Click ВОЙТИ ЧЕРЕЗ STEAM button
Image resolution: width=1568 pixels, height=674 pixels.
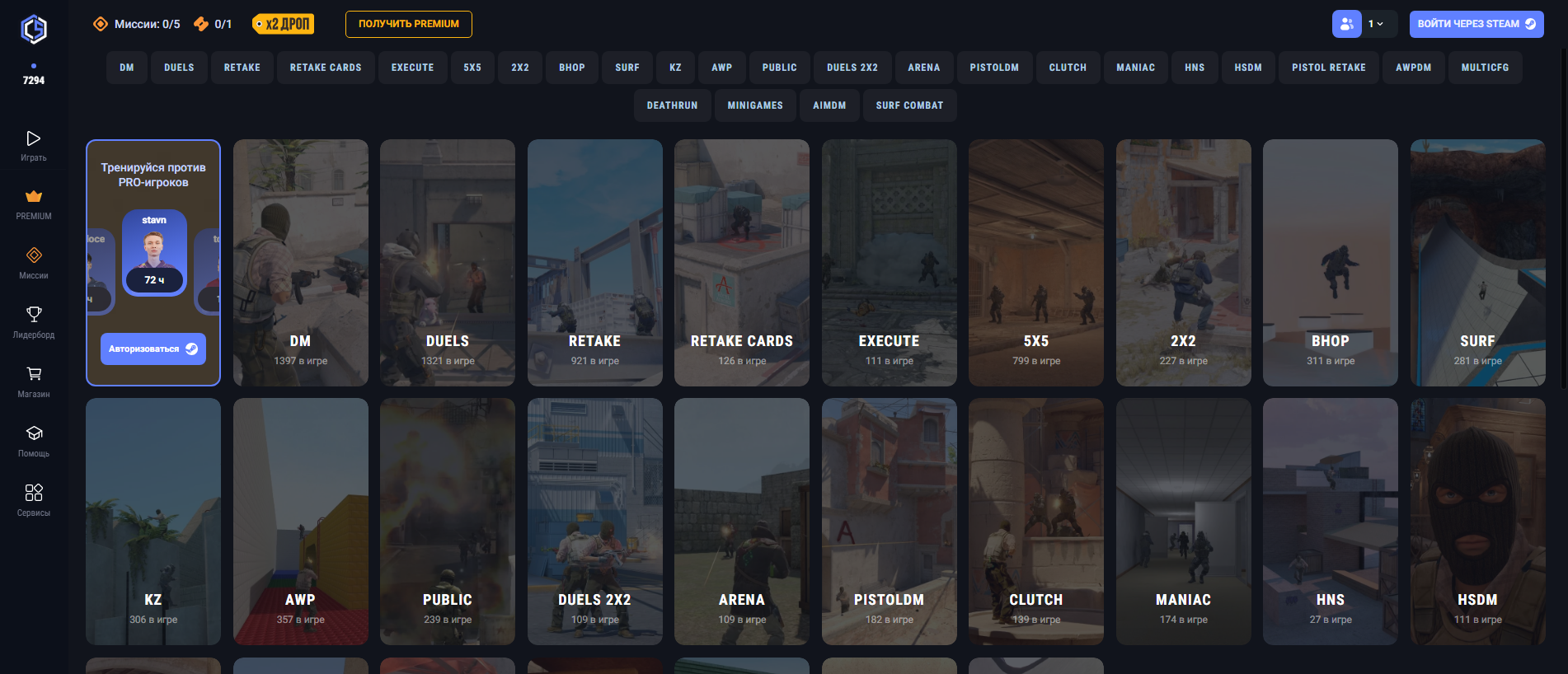[x=1476, y=24]
